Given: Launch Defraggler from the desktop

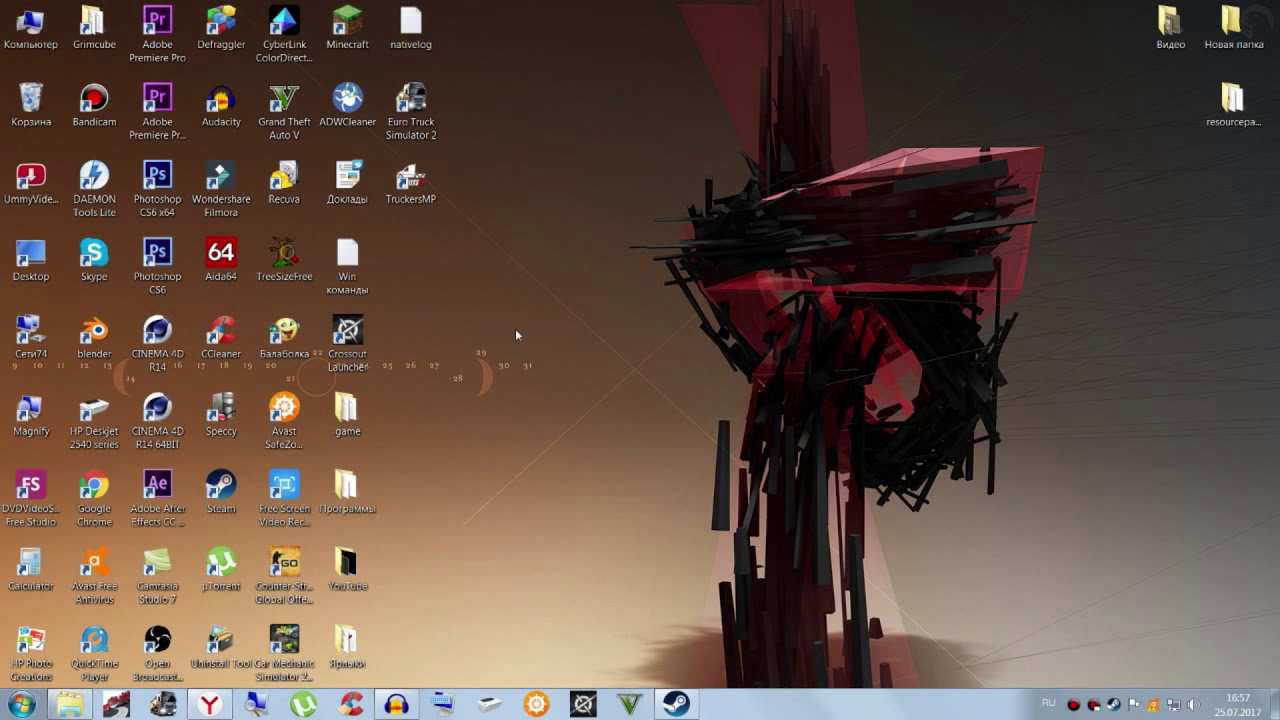Looking at the screenshot, I should 221,29.
